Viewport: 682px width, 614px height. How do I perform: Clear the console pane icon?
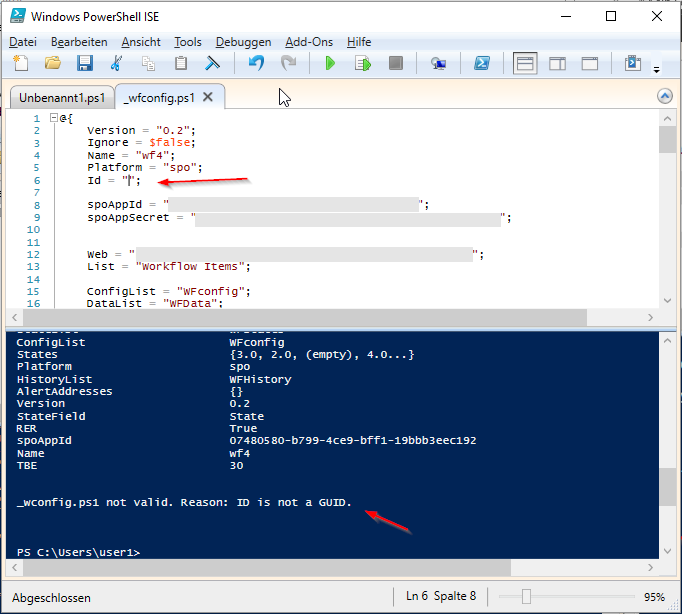212,63
